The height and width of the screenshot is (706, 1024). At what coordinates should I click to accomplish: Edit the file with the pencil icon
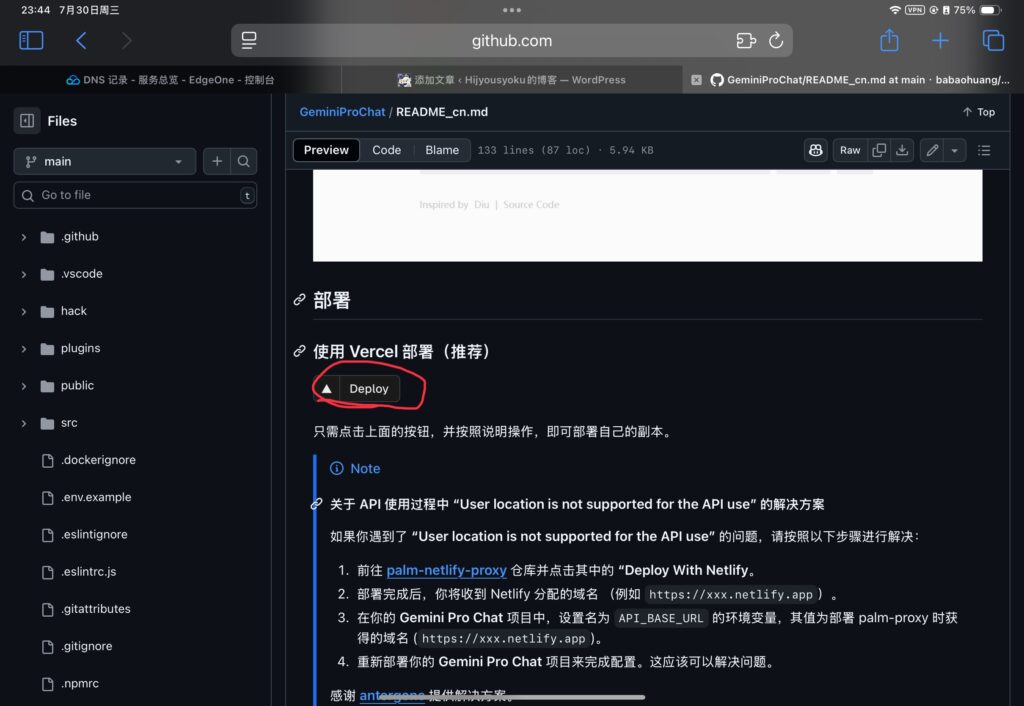click(x=932, y=150)
